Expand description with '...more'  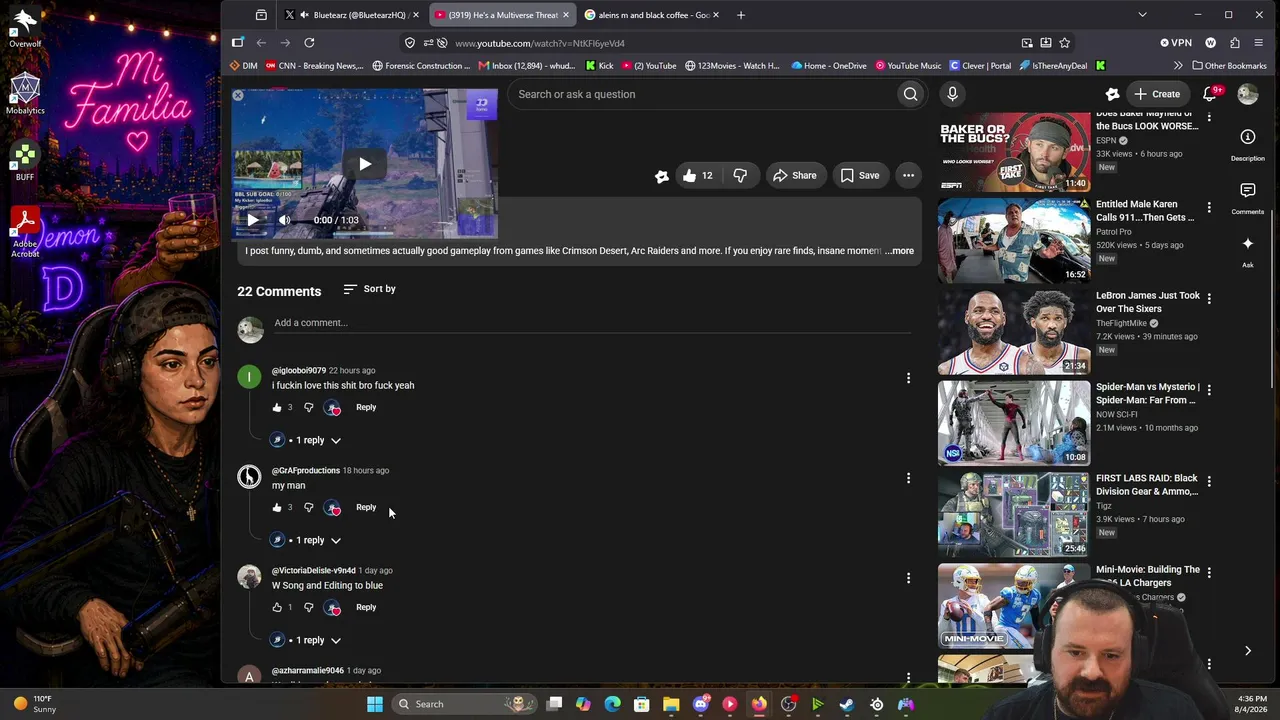pos(900,251)
